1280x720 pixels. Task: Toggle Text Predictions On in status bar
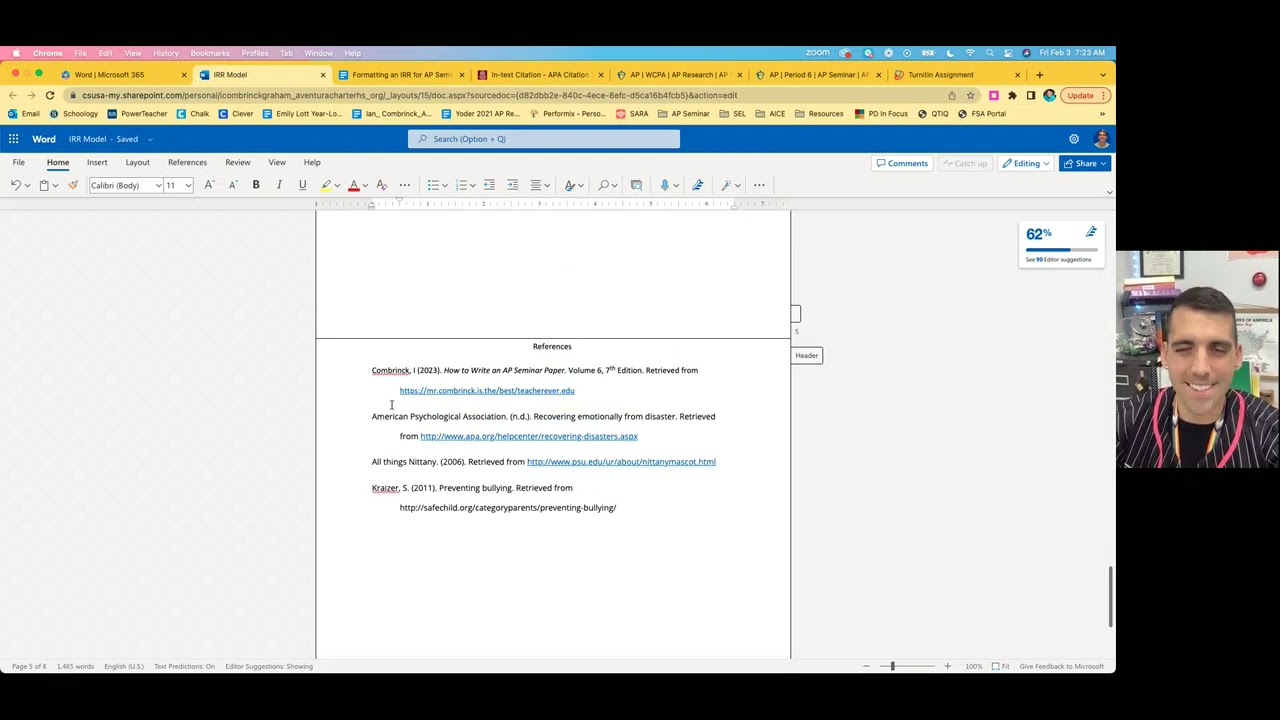(x=184, y=666)
